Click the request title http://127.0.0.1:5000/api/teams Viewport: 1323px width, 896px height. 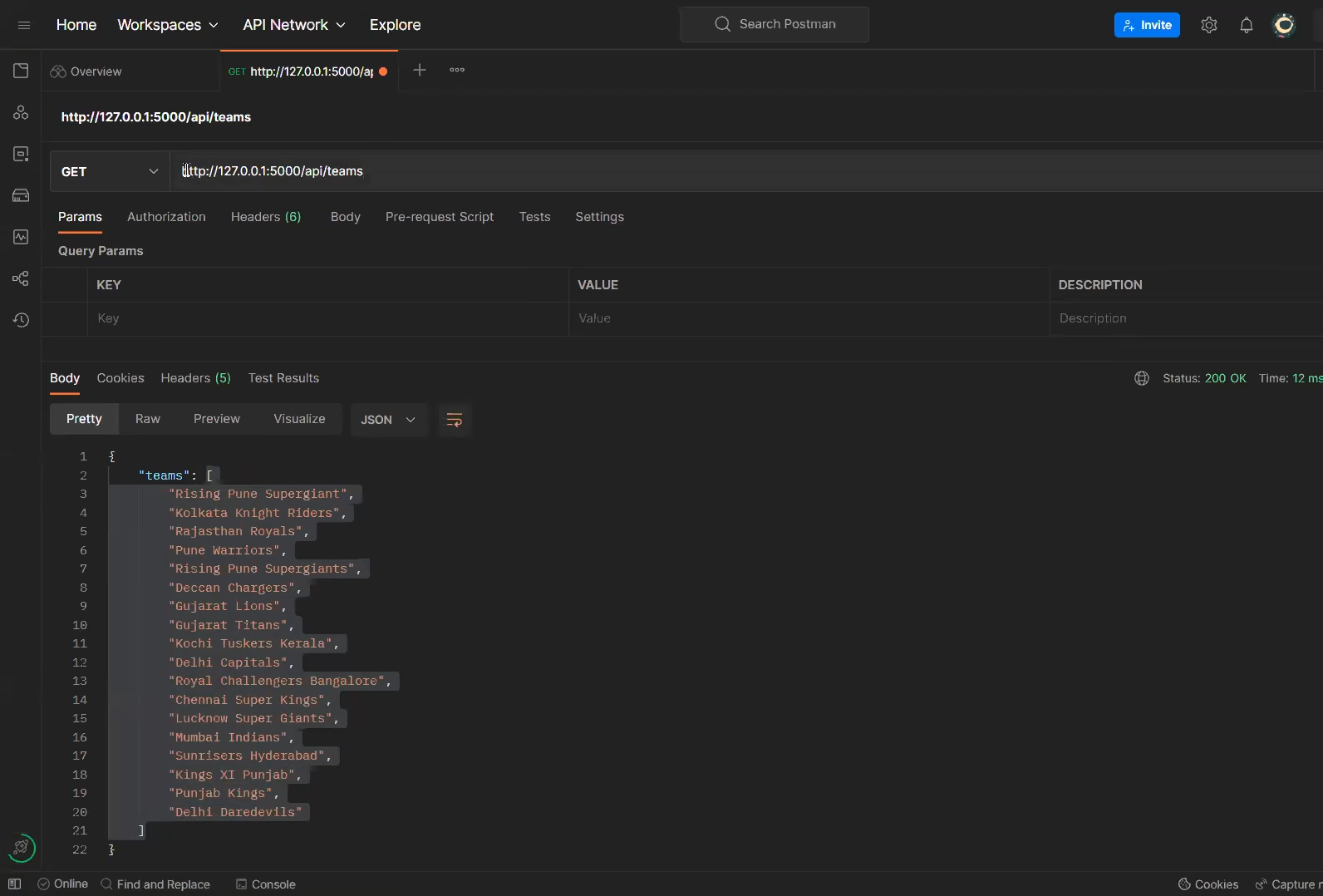click(x=156, y=117)
